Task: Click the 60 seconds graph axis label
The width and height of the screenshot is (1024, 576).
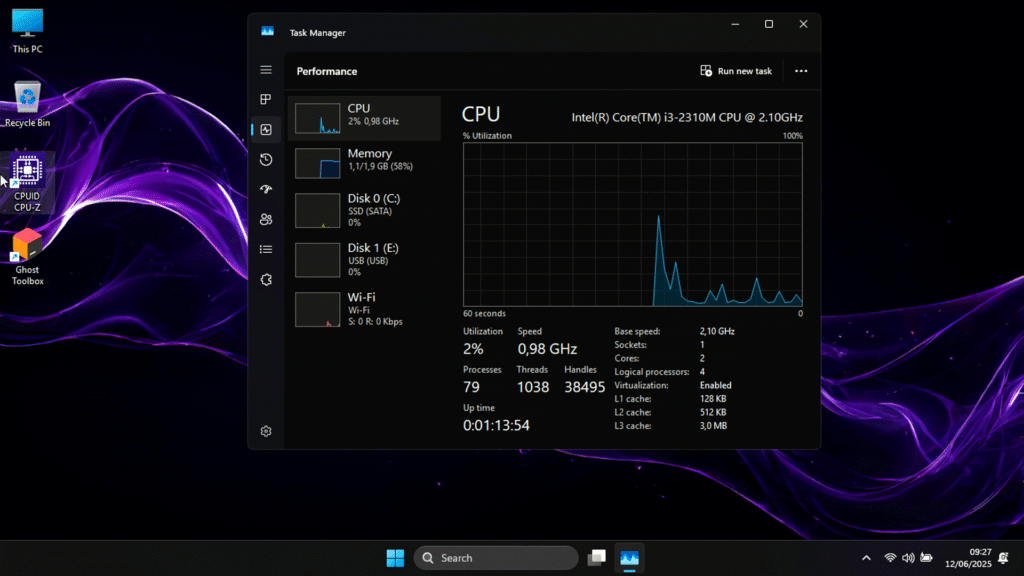Action: [x=485, y=313]
